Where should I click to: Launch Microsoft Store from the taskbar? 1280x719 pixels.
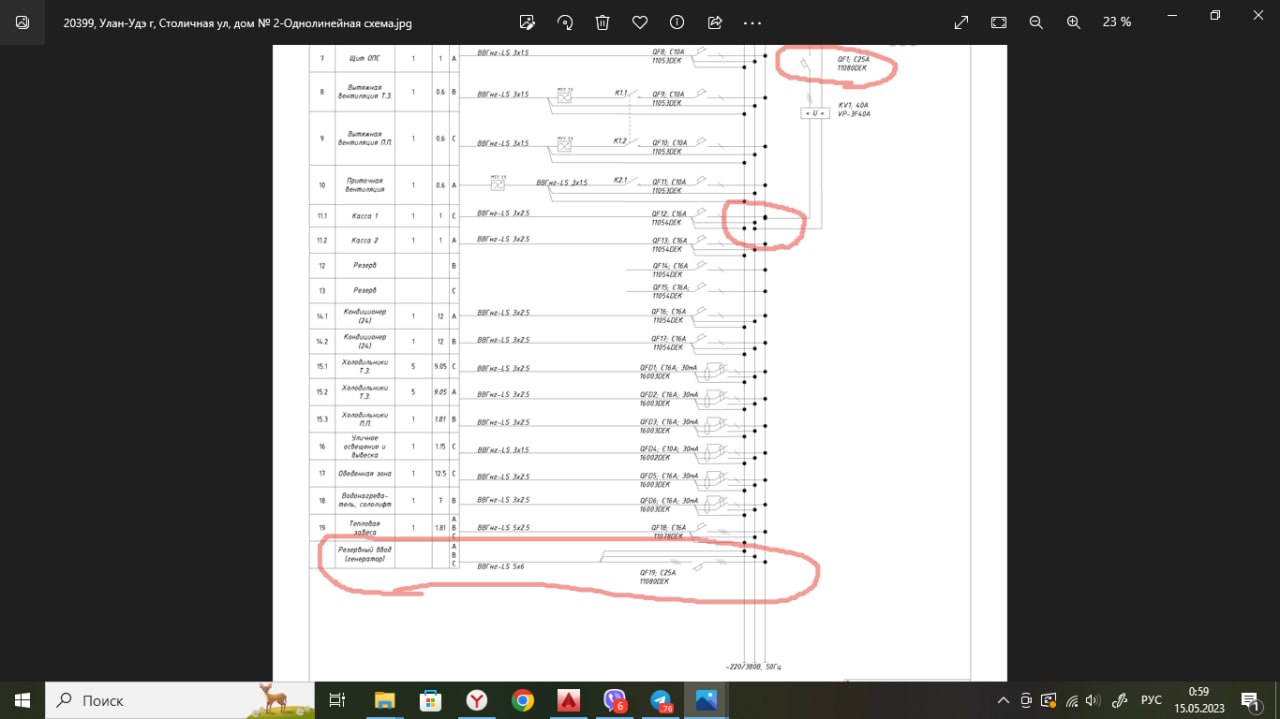pos(431,700)
